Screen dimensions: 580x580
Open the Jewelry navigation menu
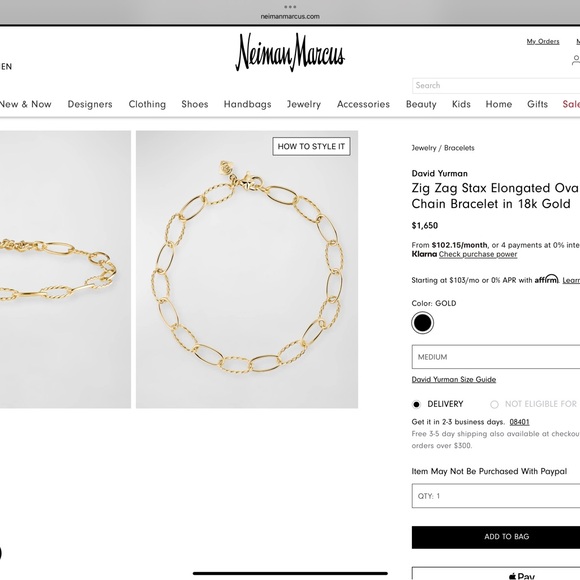[x=304, y=104]
